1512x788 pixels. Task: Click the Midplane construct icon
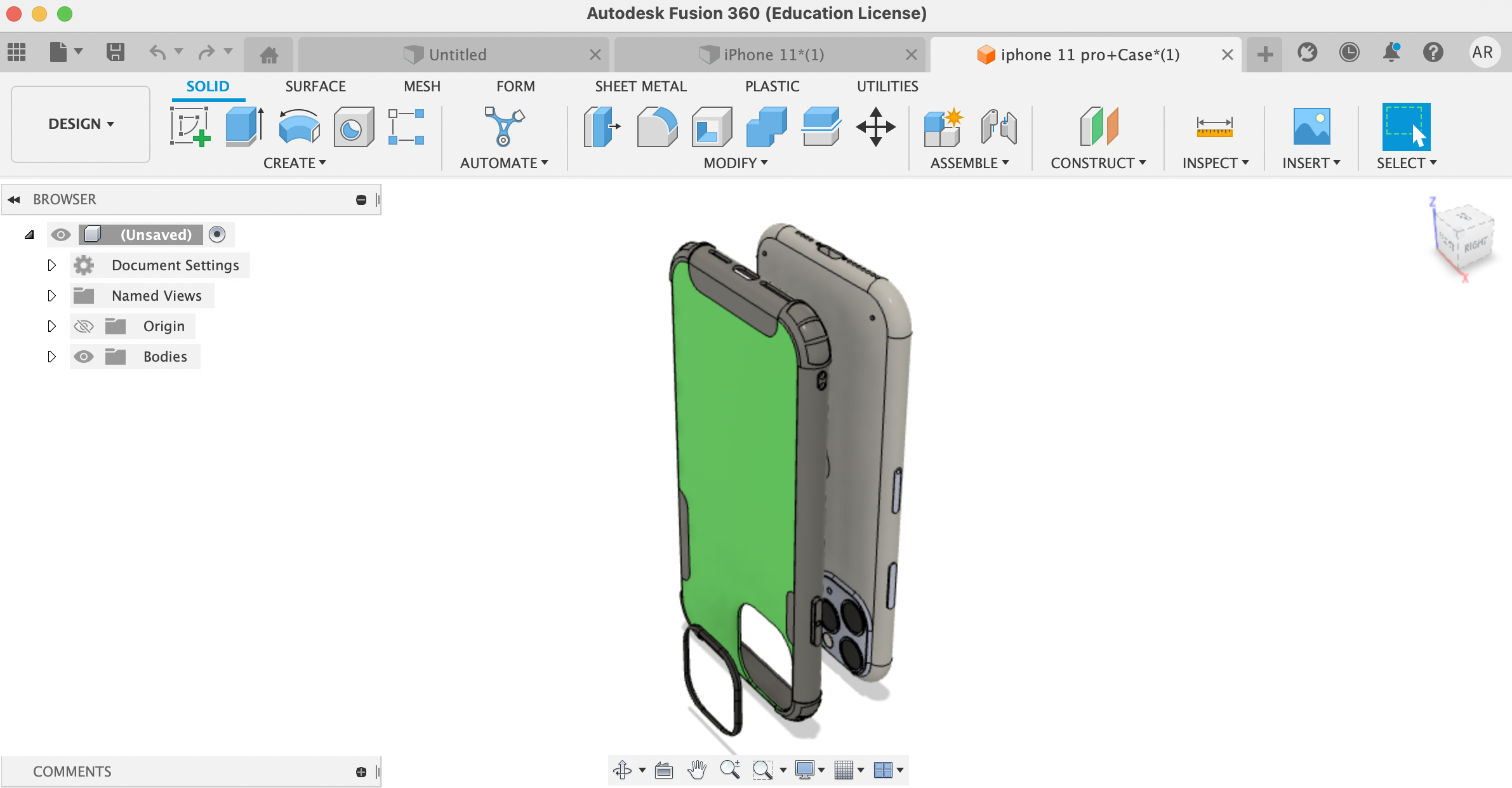(x=1099, y=126)
